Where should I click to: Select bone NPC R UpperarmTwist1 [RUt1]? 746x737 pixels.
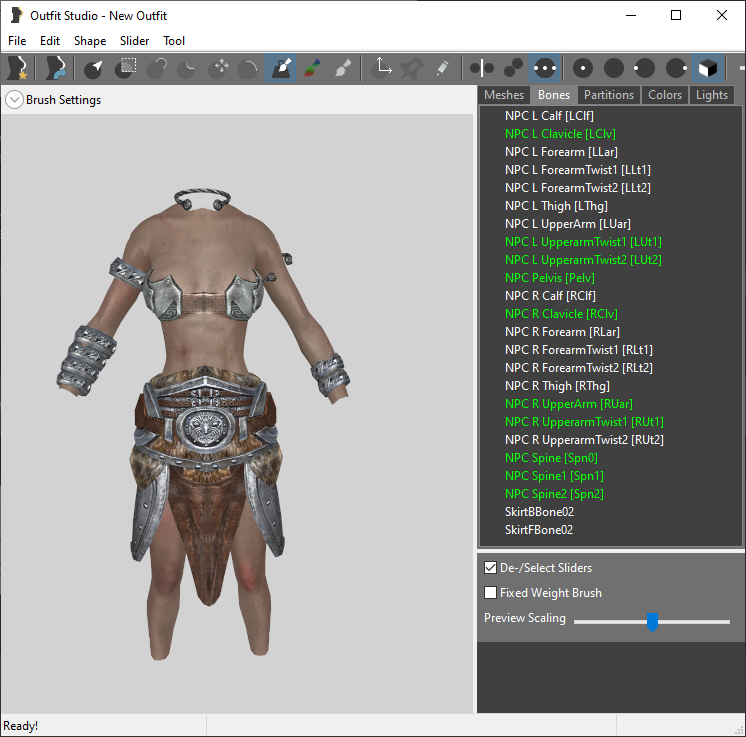coord(584,422)
